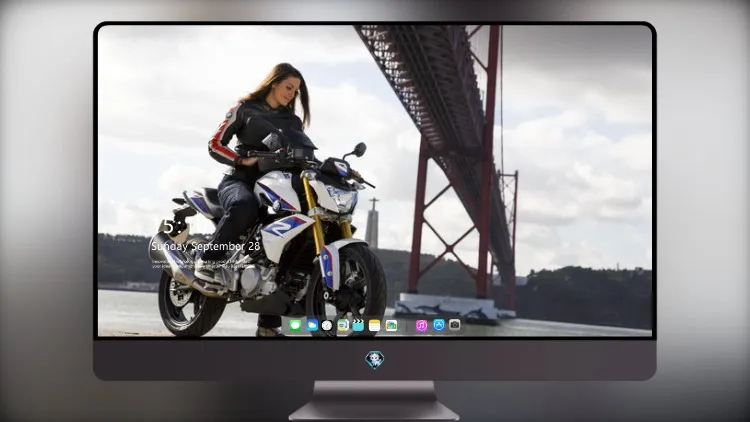Viewport: 750px width, 422px height.
Task: Open the Maps app in dock
Action: tap(343, 325)
